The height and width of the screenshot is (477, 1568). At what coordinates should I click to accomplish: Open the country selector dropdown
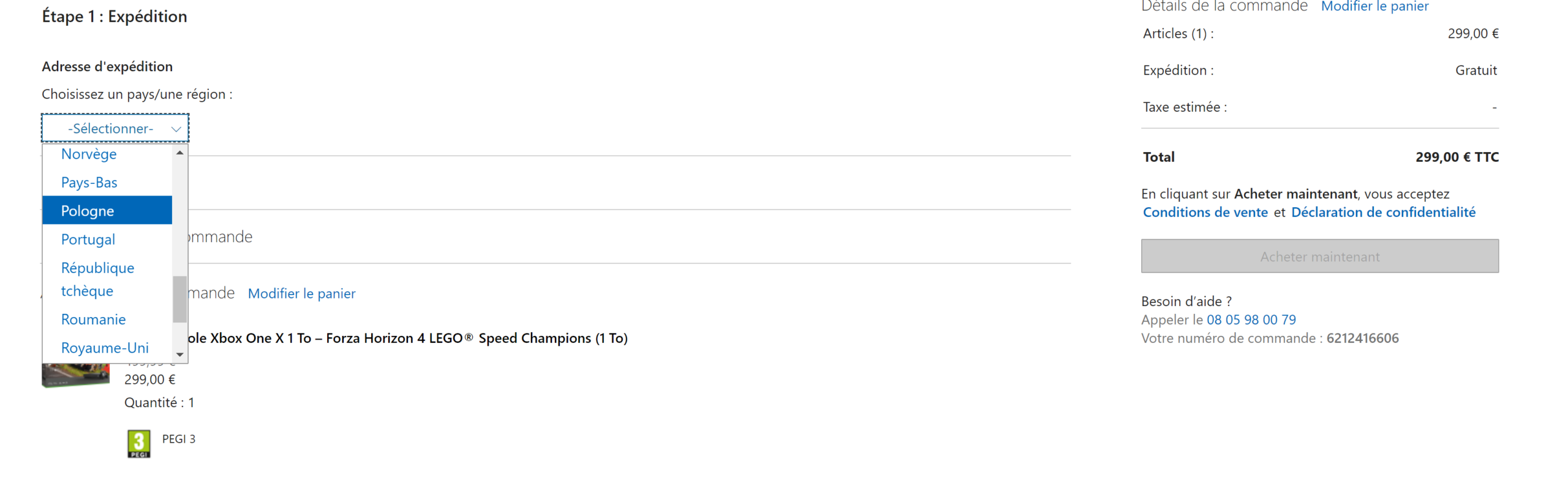click(x=115, y=128)
